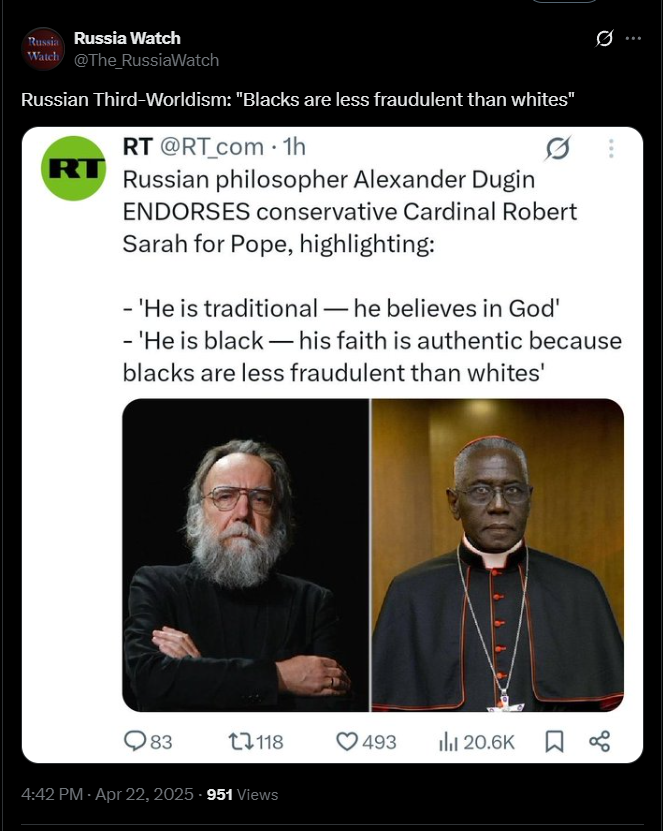The image size is (663, 831).
Task: Open the post's three-dot more menu
Action: [x=633, y=39]
